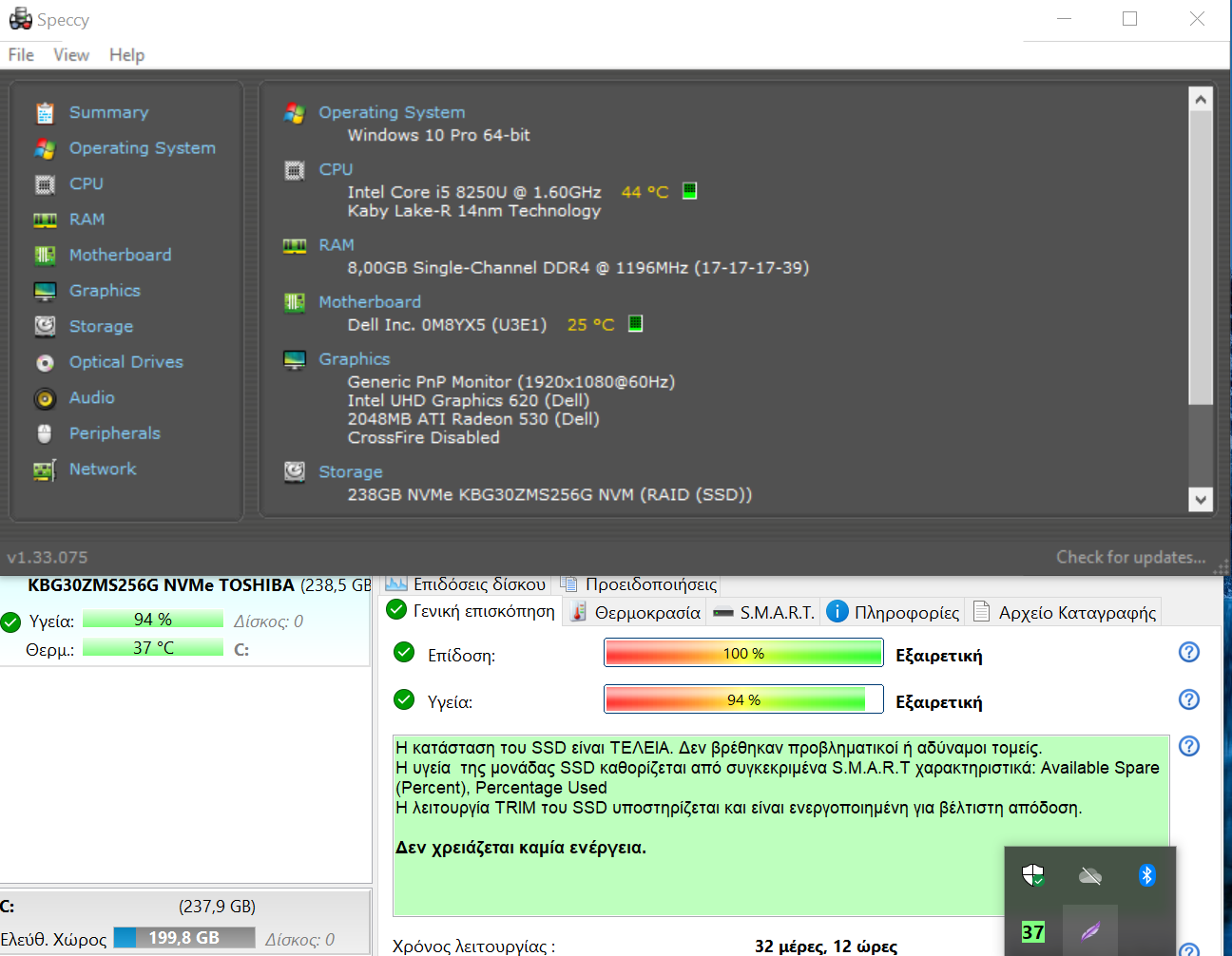
Task: Click the purple feather tray icon
Action: [1090, 931]
